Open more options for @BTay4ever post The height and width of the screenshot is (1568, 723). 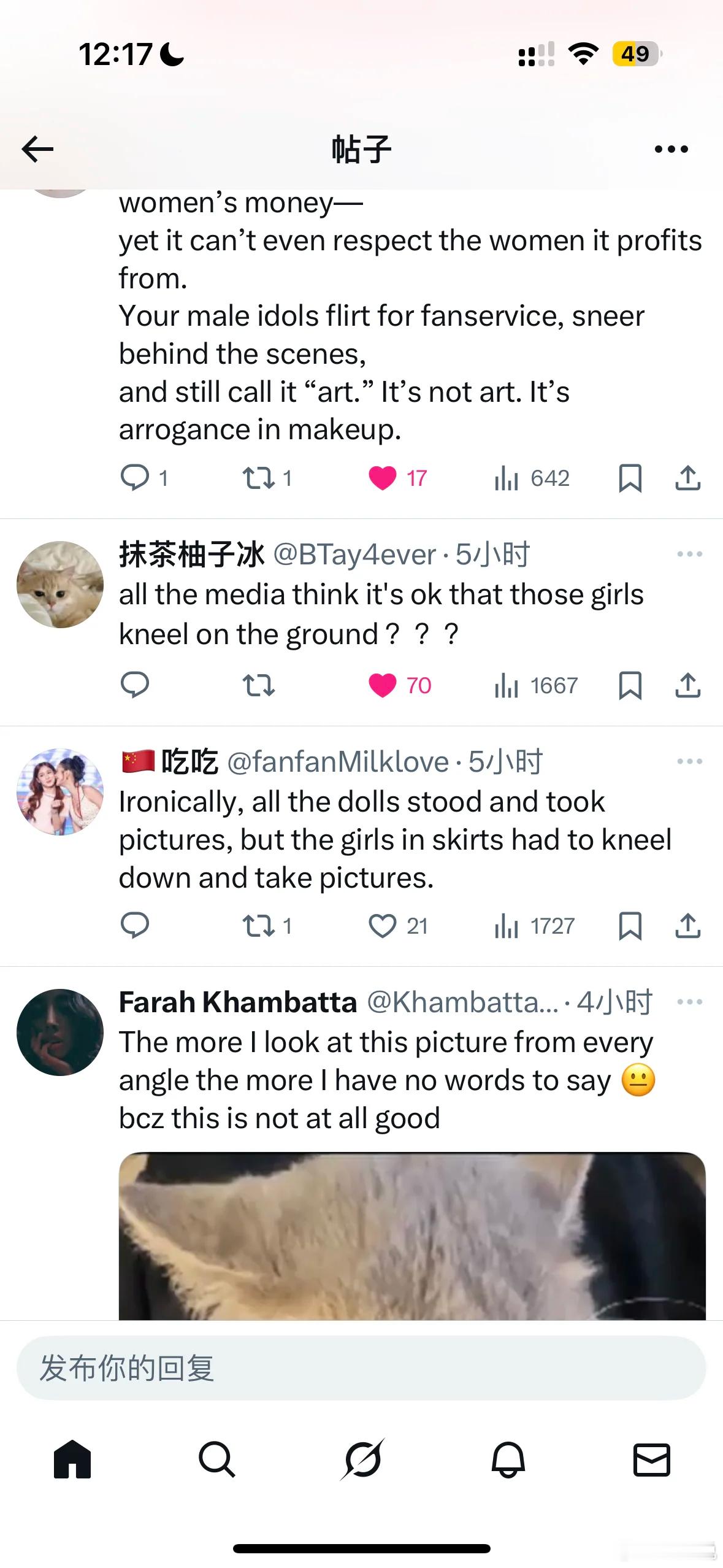(689, 554)
